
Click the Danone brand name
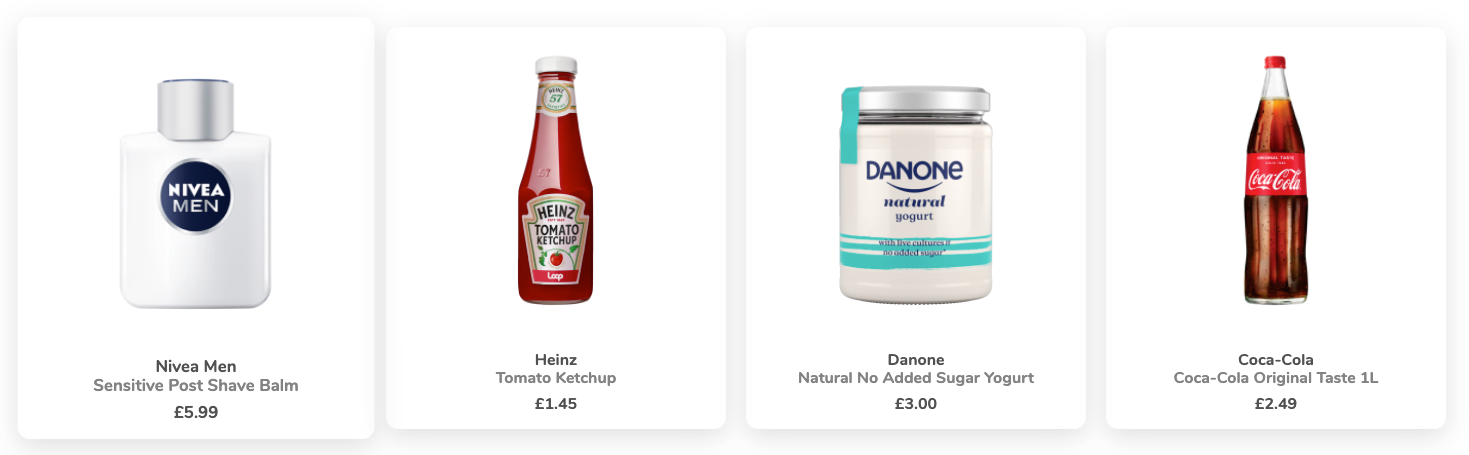916,360
